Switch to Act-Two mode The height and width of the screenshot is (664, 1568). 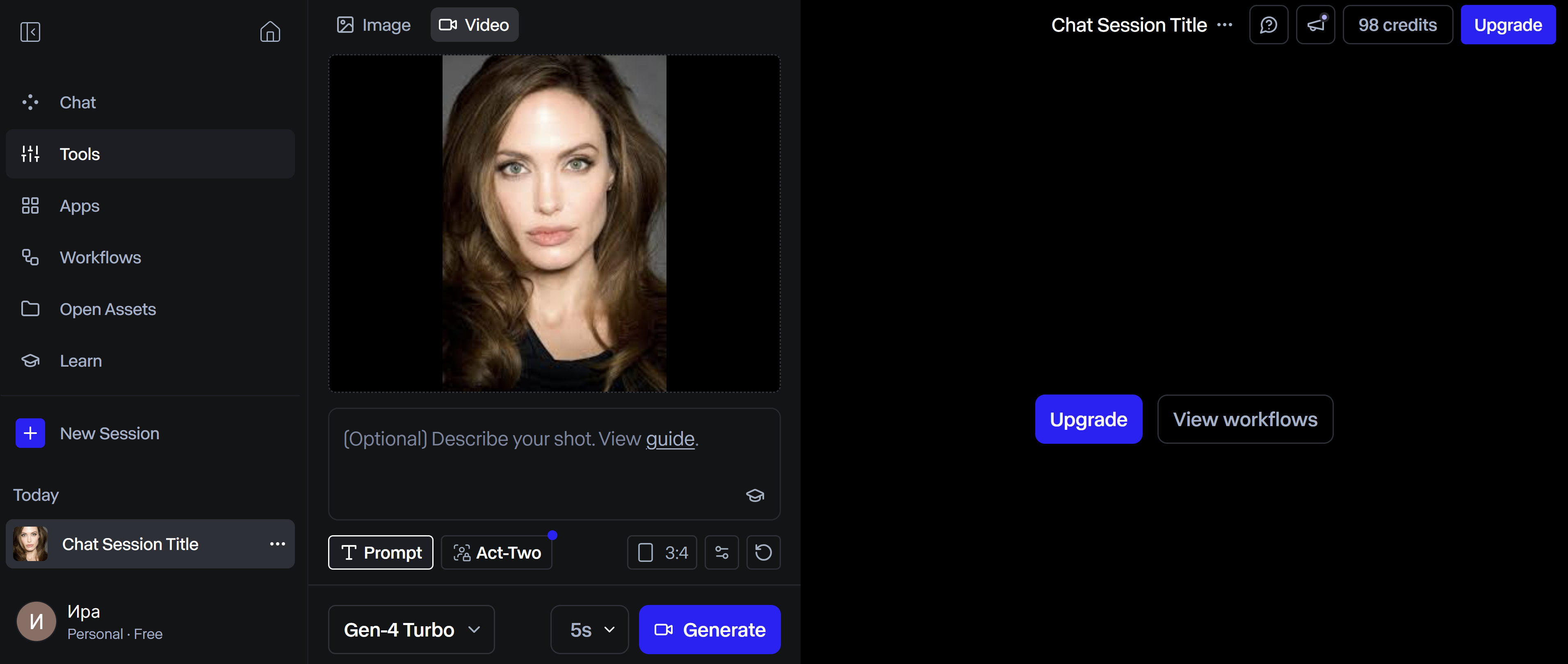tap(497, 552)
